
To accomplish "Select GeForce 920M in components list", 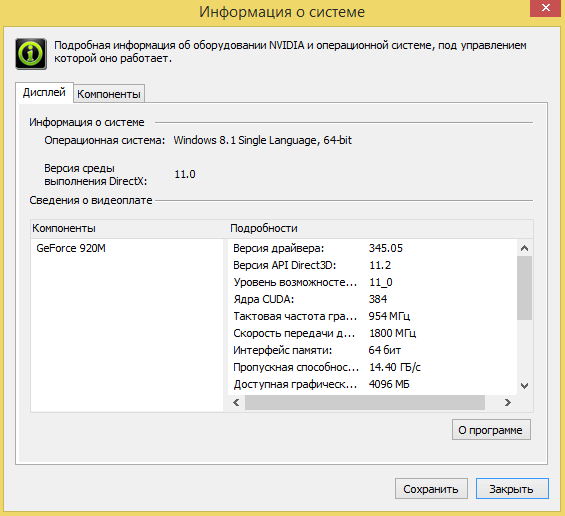I will 71,248.
